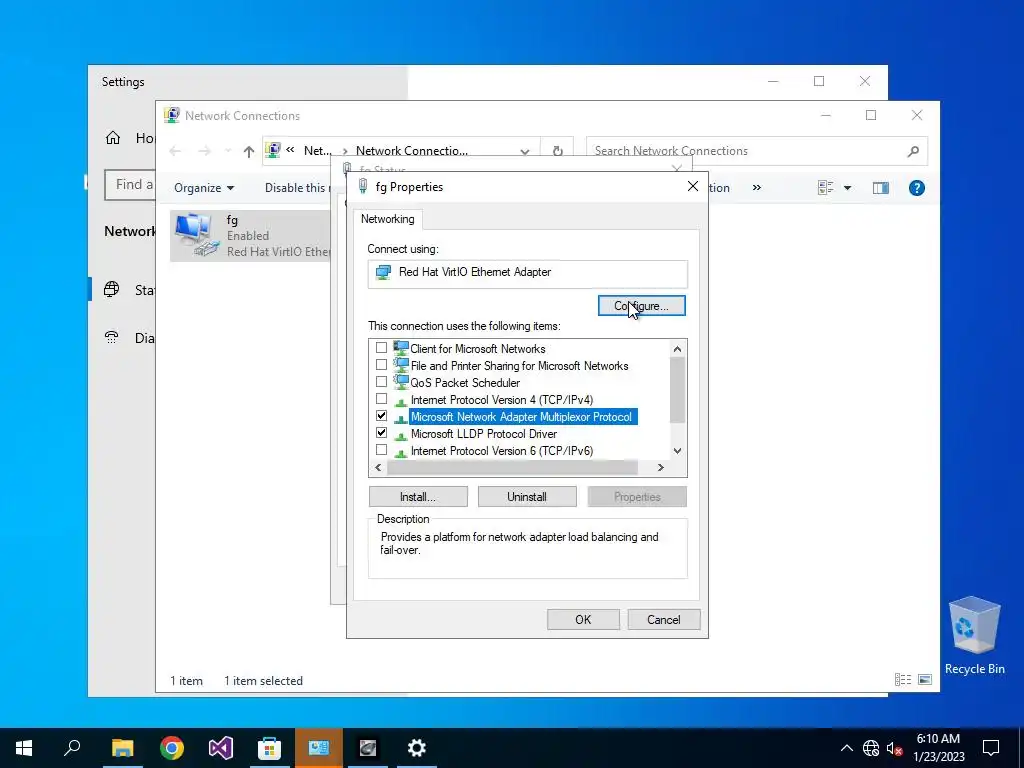The width and height of the screenshot is (1024, 768).
Task: Switch to large icons view in status bar
Action: coord(925,680)
